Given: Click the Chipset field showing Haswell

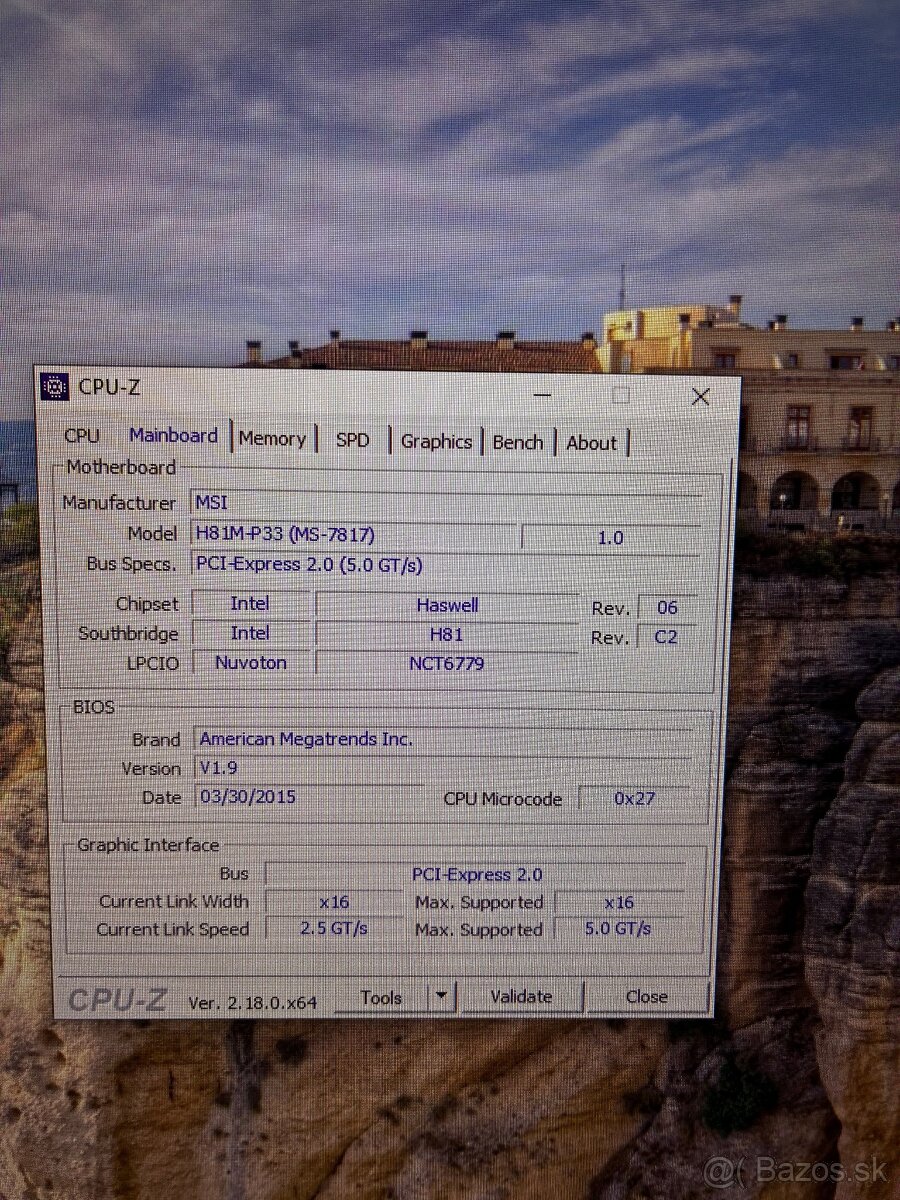Looking at the screenshot, I should click(448, 604).
